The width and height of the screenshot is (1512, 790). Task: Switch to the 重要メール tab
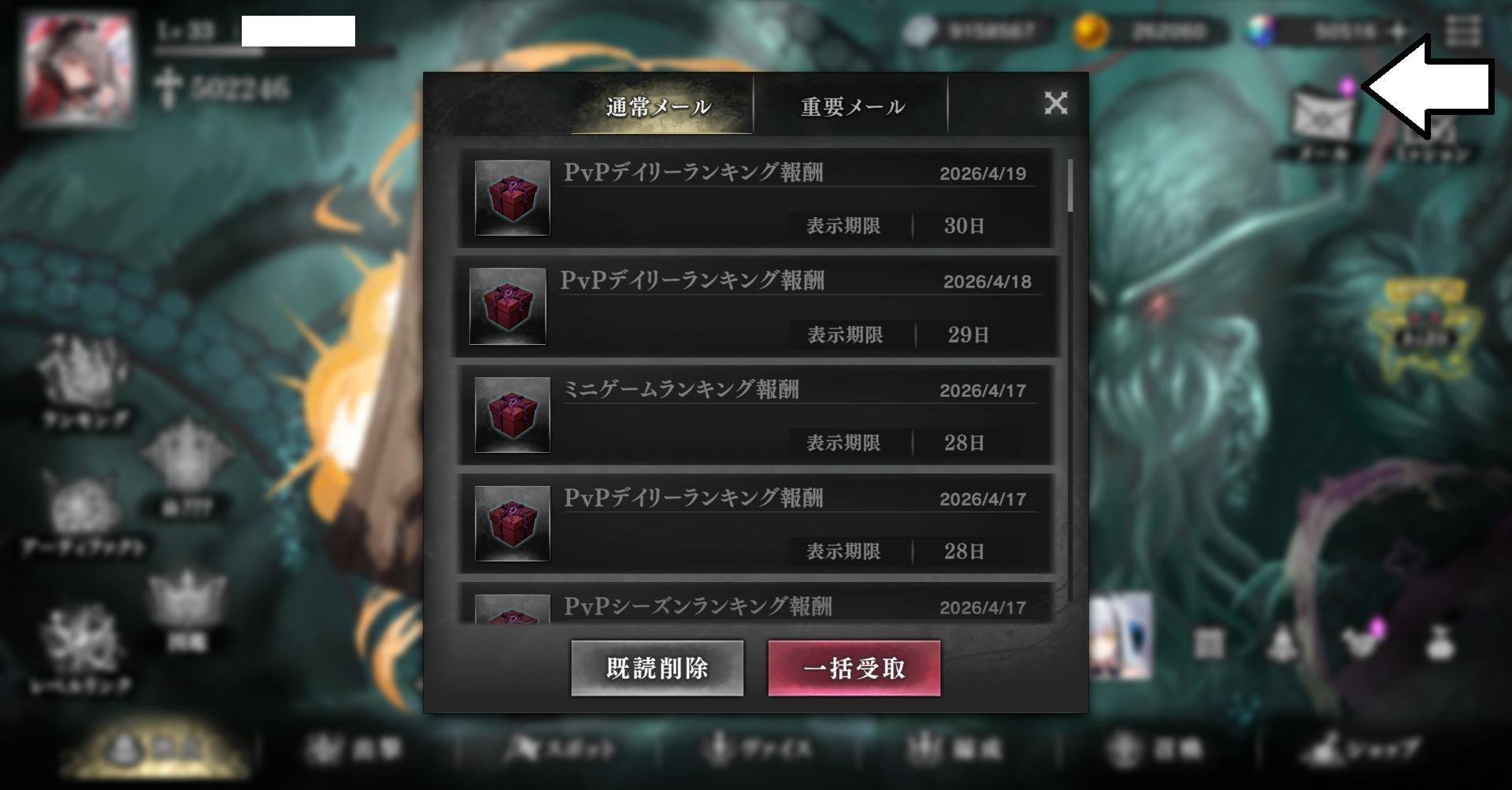click(x=852, y=106)
